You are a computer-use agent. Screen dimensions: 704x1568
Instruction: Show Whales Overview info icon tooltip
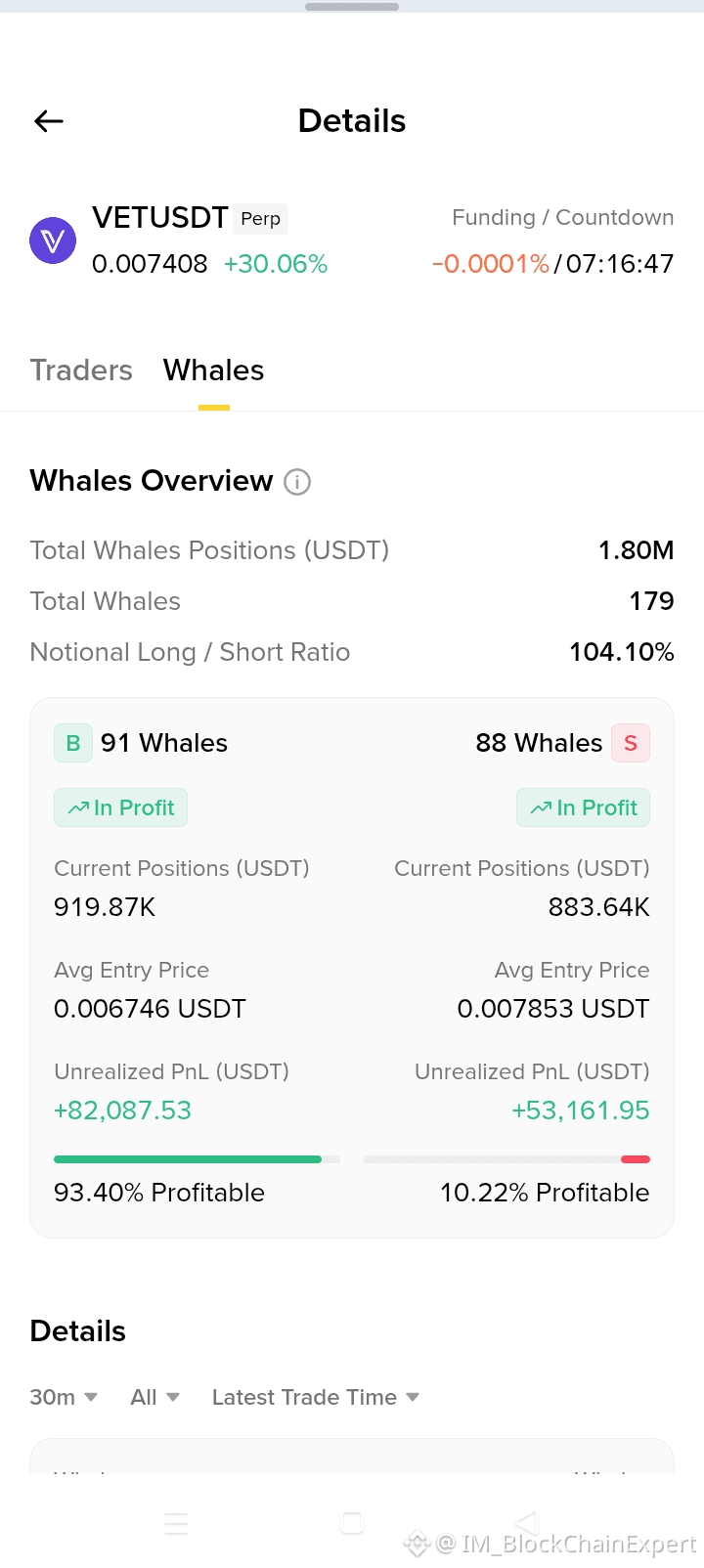pyautogui.click(x=297, y=482)
